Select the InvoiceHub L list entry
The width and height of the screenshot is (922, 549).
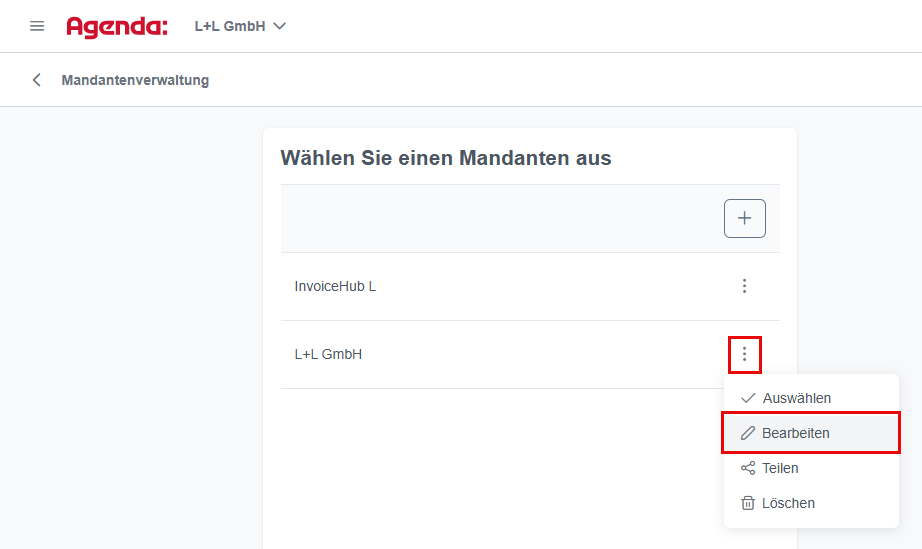pos(530,286)
